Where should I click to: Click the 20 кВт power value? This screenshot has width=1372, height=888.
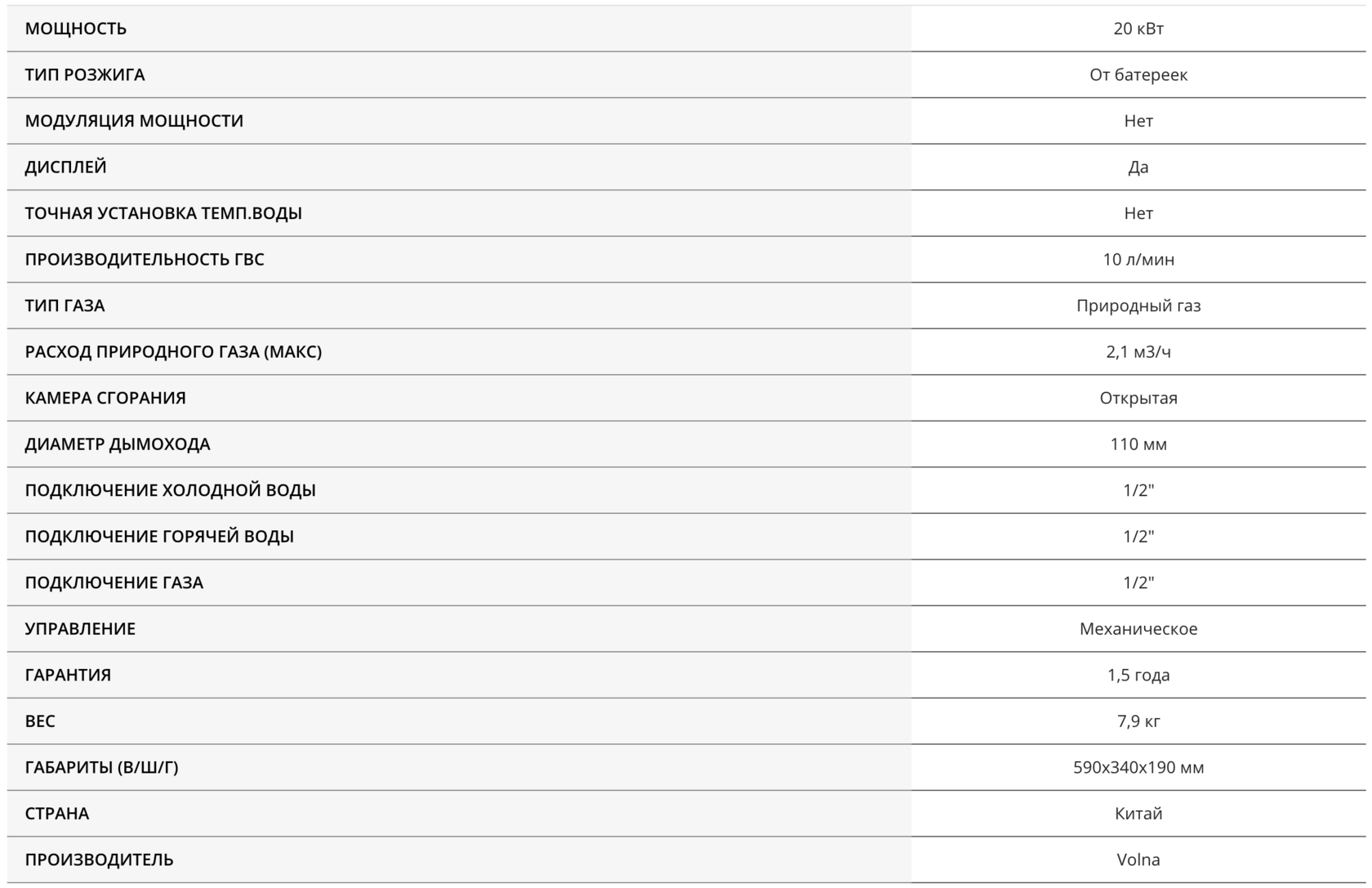(1138, 29)
